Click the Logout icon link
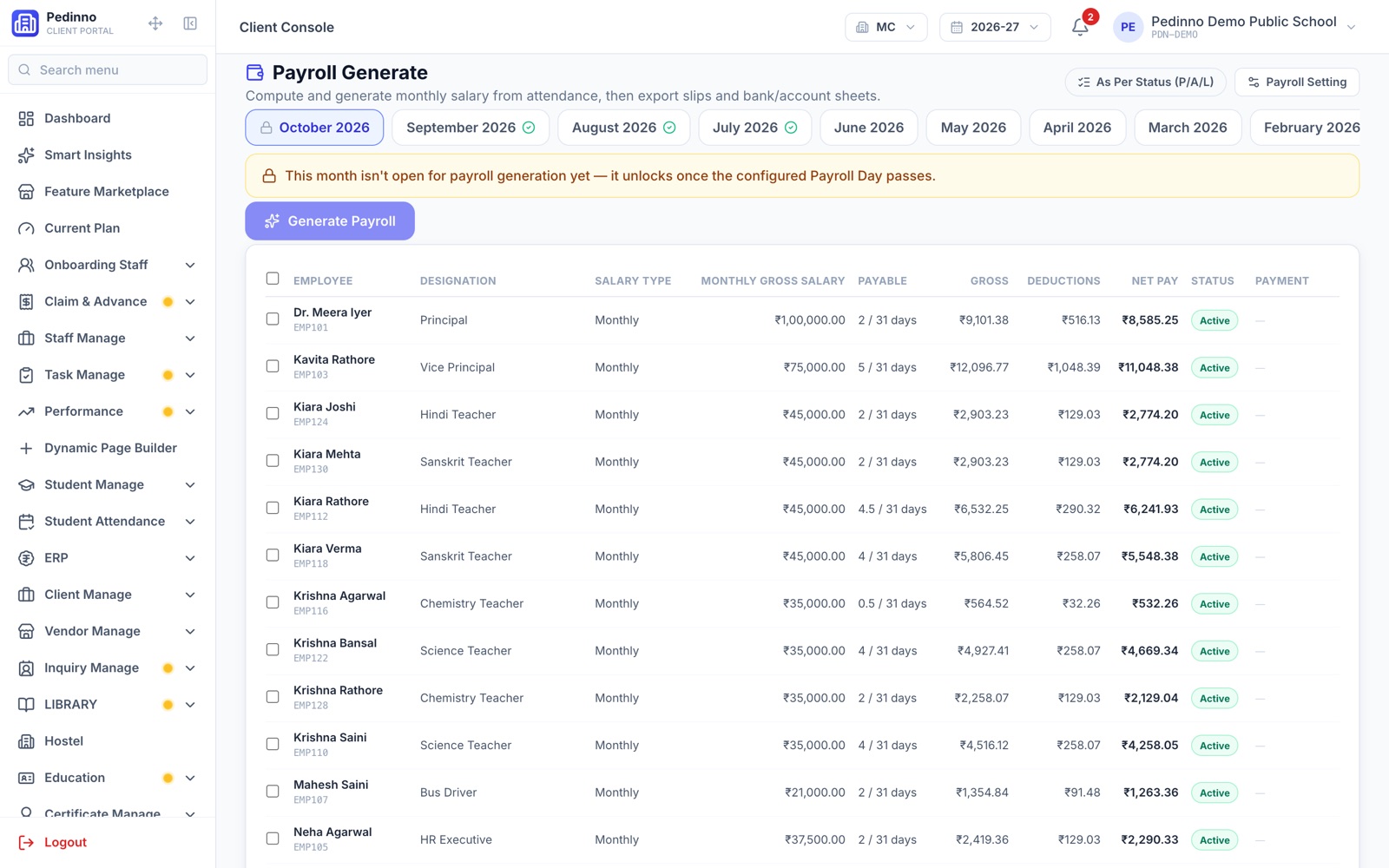This screenshot has height=868, width=1389. 26,842
